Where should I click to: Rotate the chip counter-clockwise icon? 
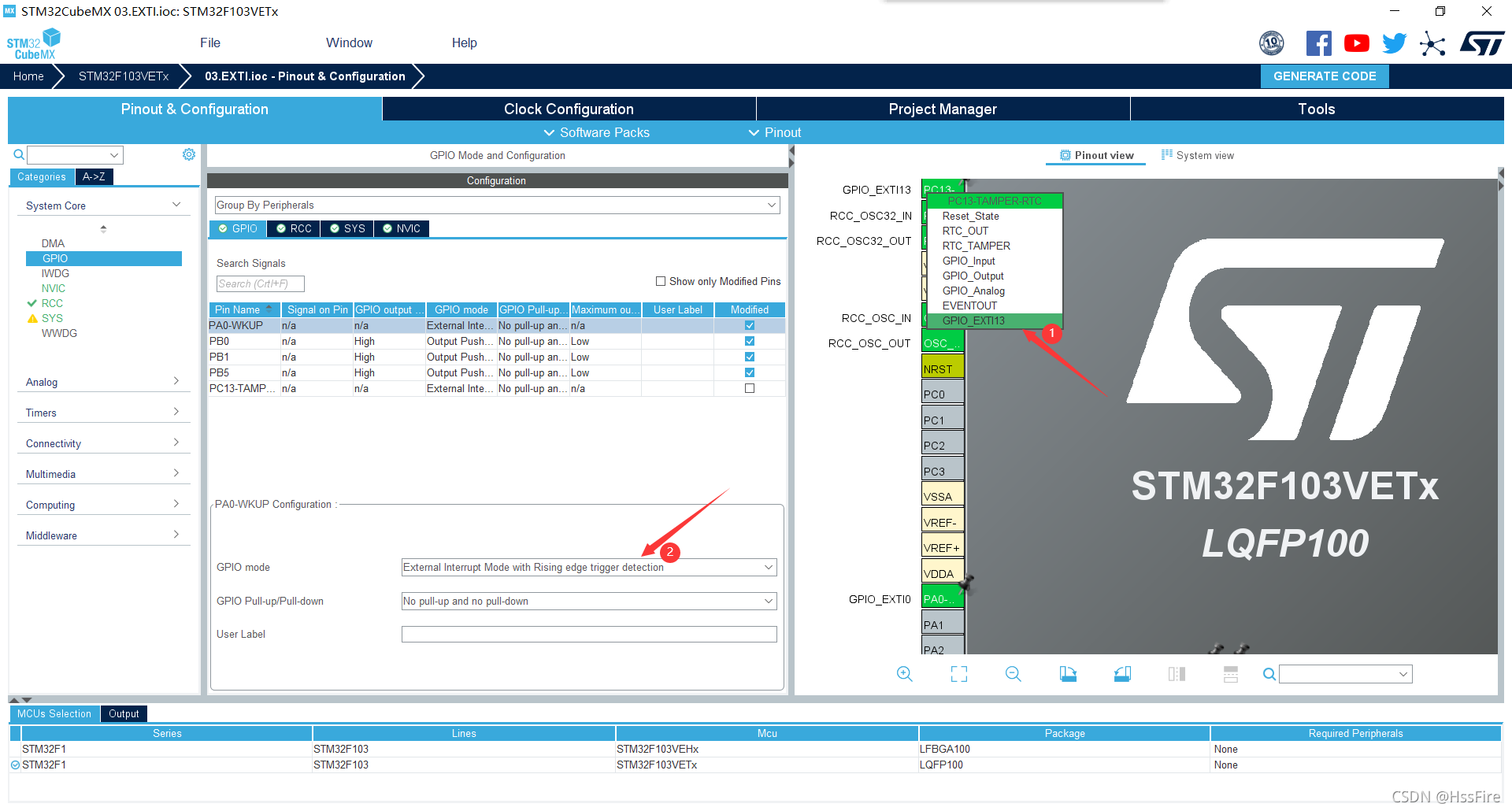point(1122,674)
